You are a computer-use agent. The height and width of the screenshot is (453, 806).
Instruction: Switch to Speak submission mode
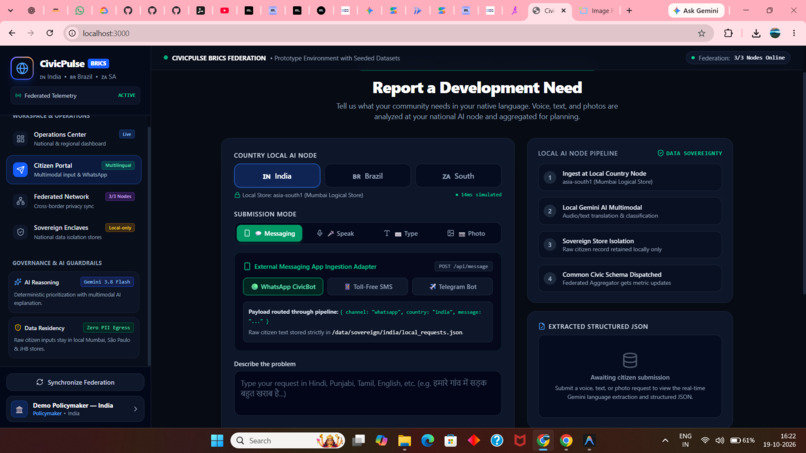(335, 233)
